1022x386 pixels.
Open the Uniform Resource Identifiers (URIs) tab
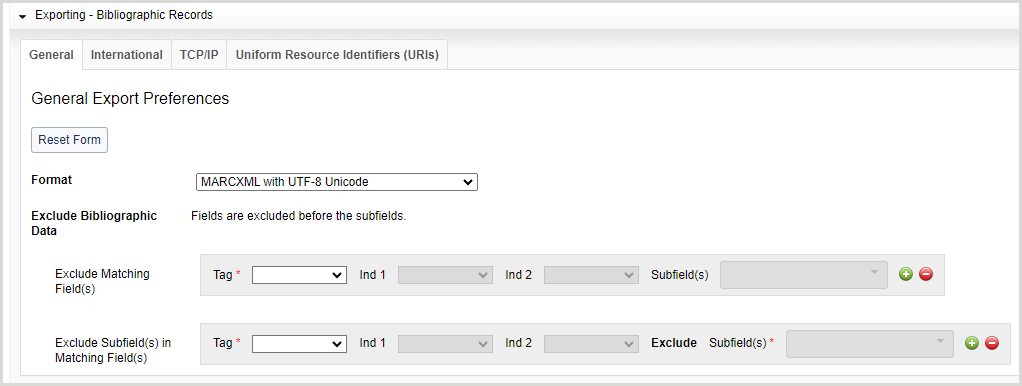[337, 55]
